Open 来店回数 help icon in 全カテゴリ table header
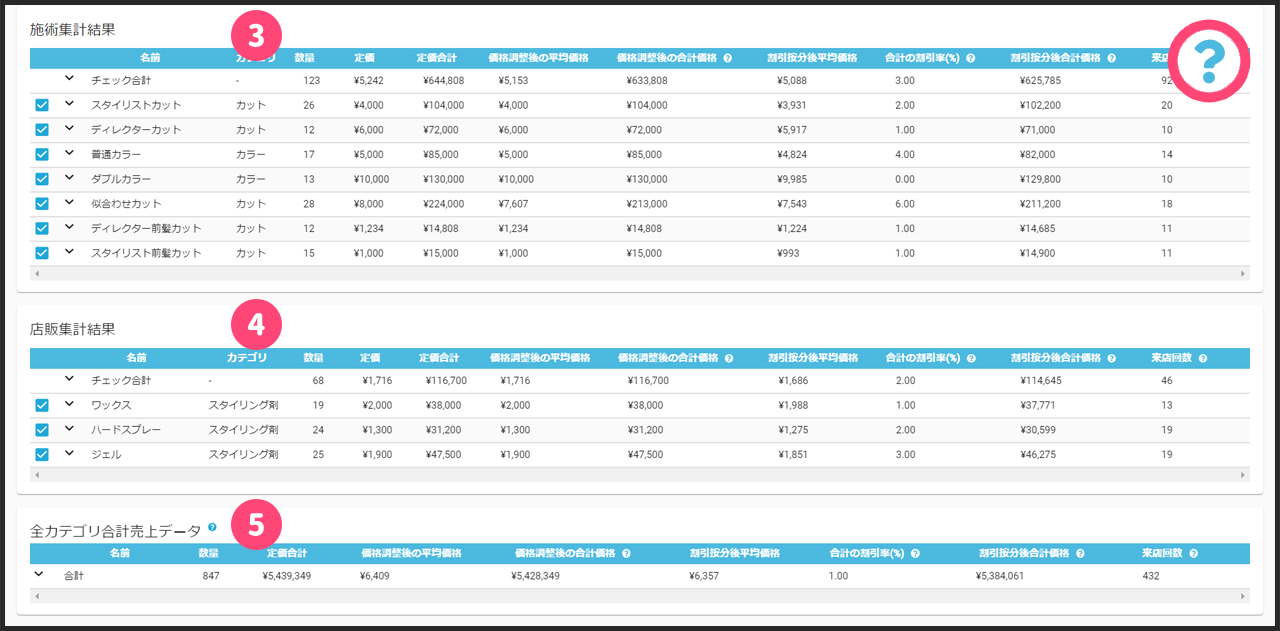This screenshot has width=1280, height=631. point(1193,553)
